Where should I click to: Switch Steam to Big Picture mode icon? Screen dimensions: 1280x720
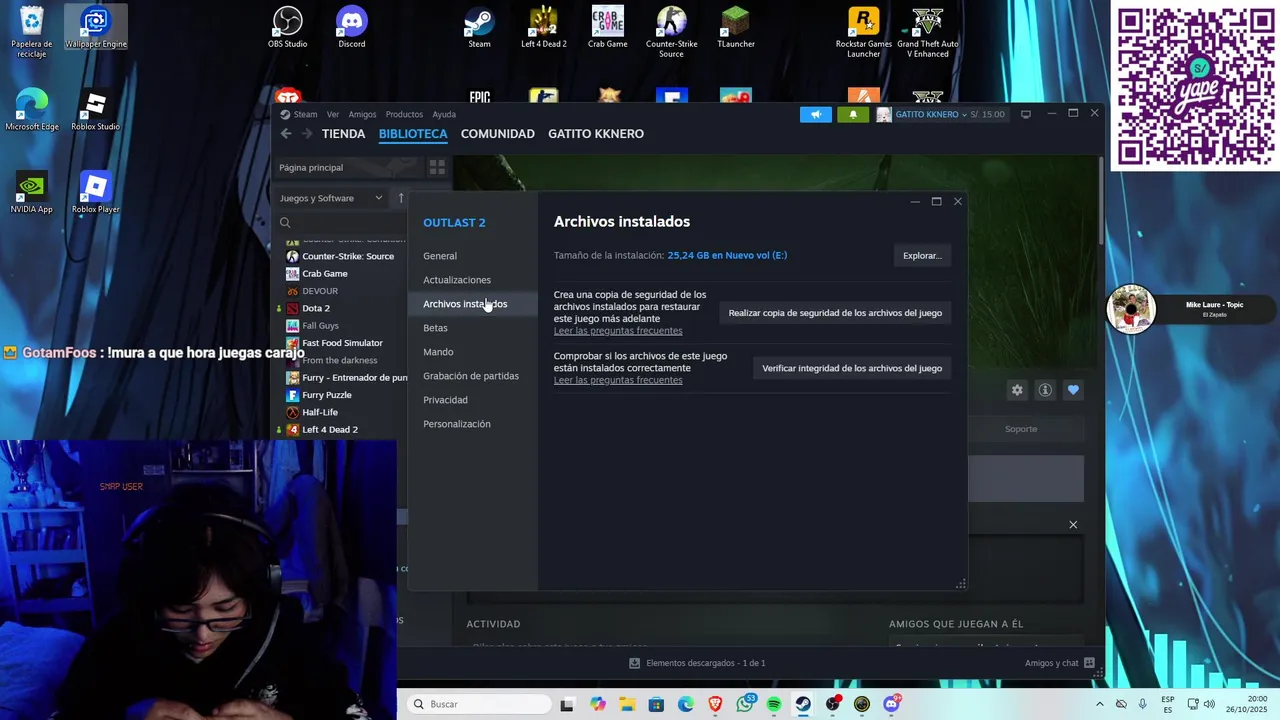[x=1025, y=114]
